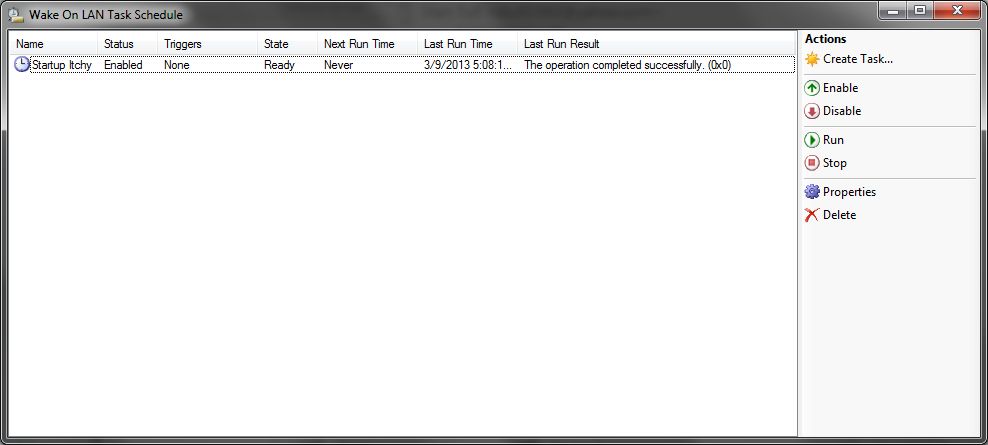Click the clock icon of Startup Itchy task
This screenshot has width=988, height=445.
pyautogui.click(x=21, y=64)
